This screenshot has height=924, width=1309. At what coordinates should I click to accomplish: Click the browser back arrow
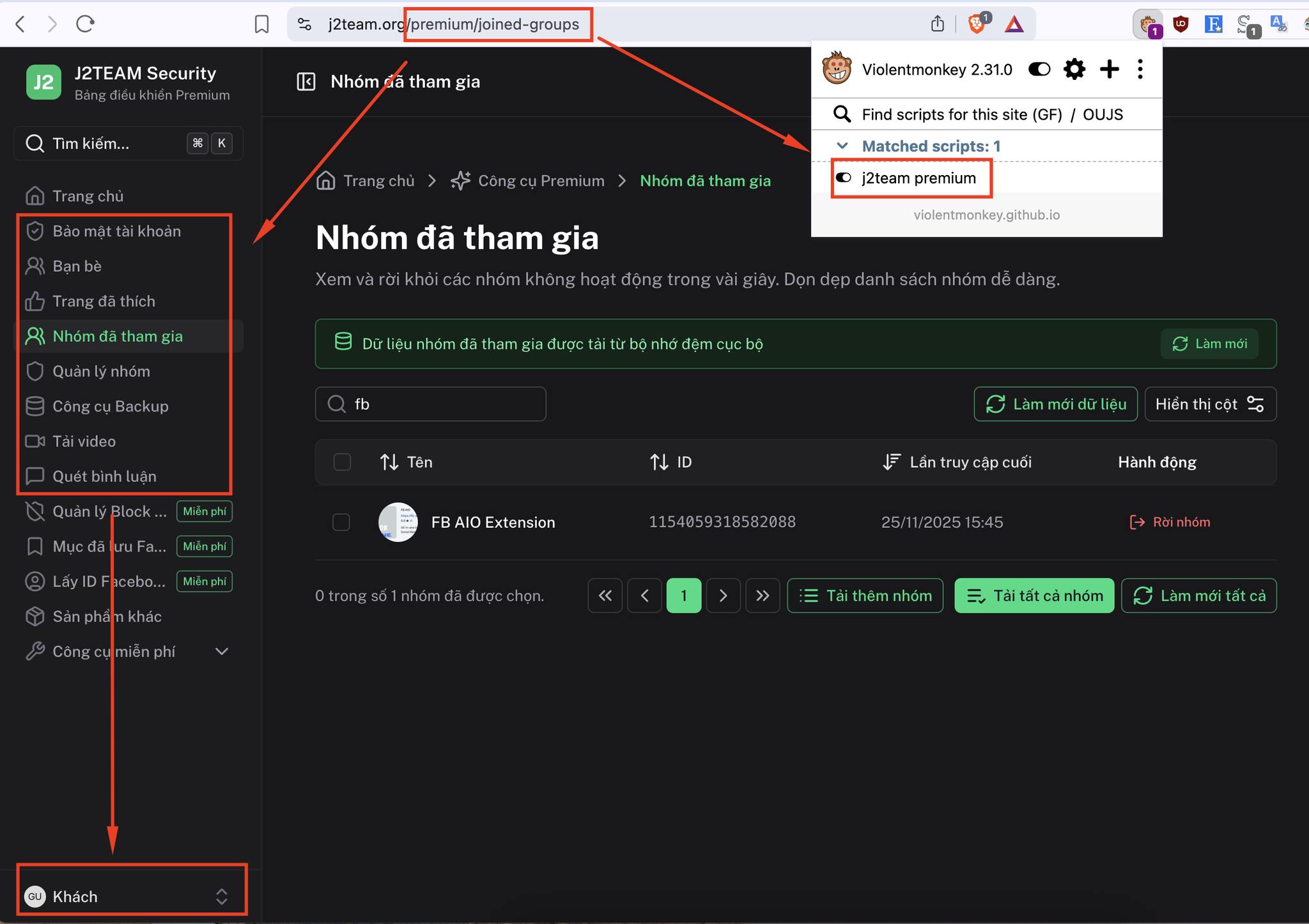coord(20,24)
